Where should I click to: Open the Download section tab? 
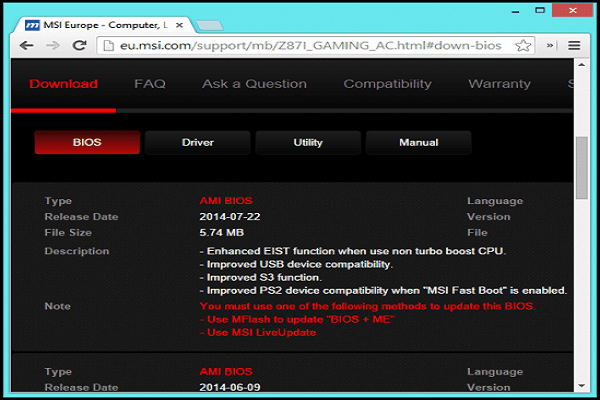click(64, 84)
